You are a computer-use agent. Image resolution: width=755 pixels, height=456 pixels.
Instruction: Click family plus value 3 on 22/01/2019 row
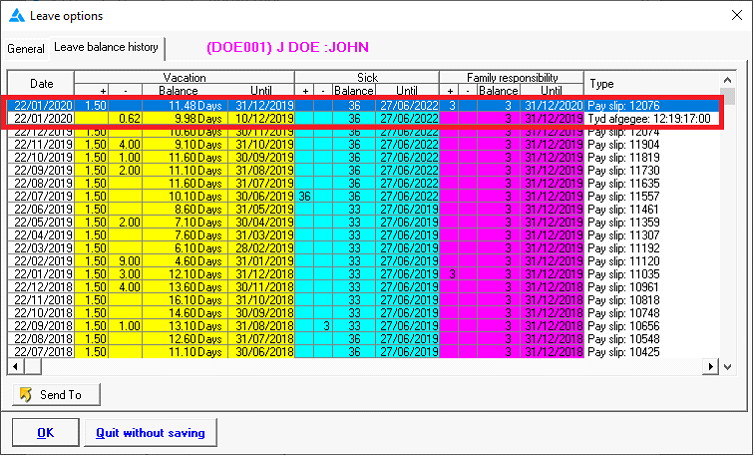click(x=449, y=274)
